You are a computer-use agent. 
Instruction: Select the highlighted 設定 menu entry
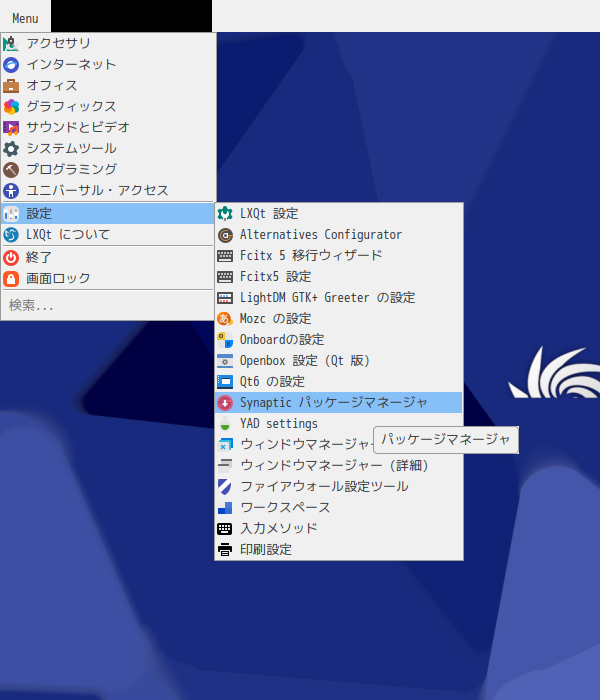click(x=108, y=214)
